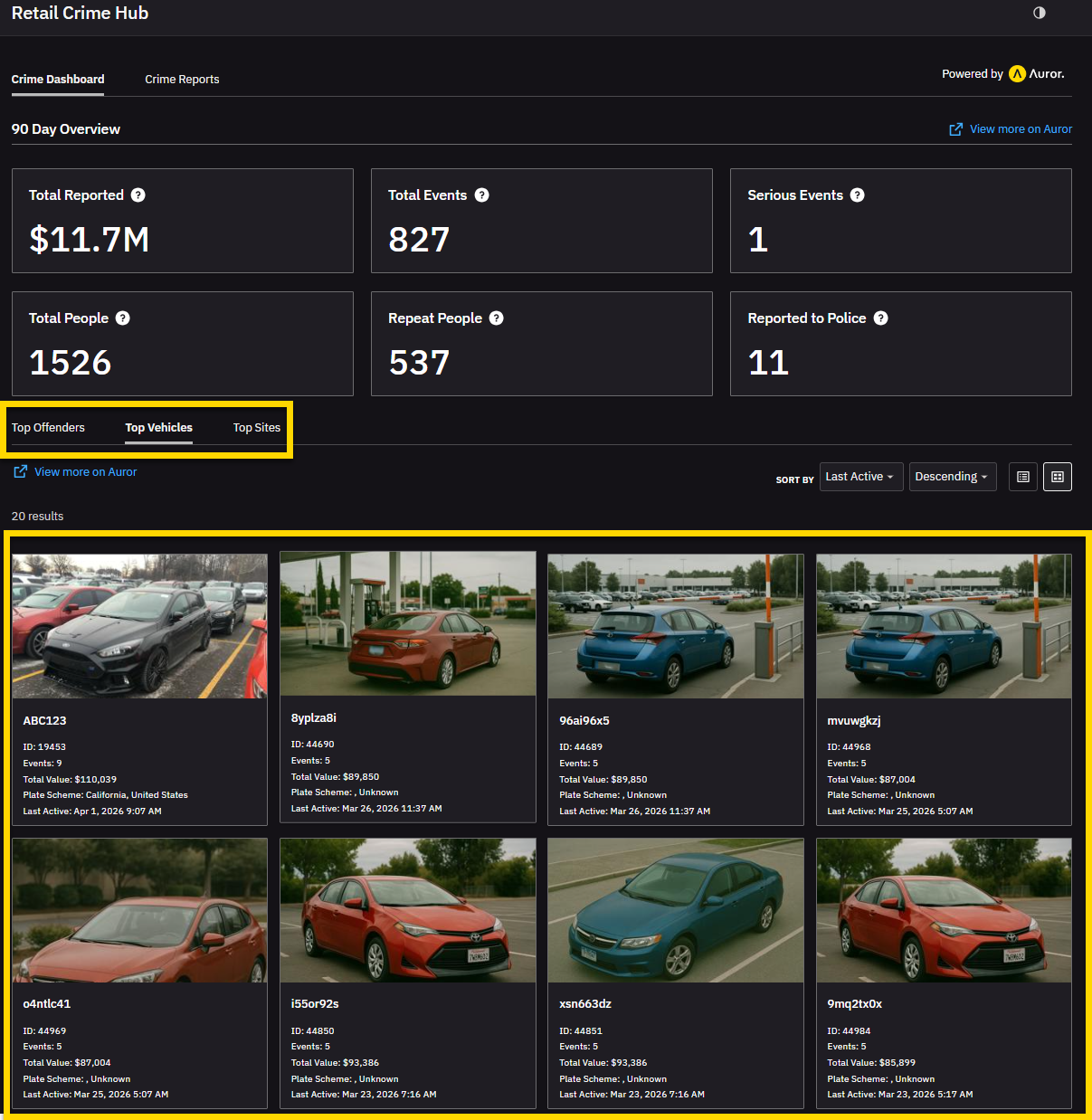Click the Auror logo icon
Image resolution: width=1092 pixels, height=1120 pixels.
1017,74
